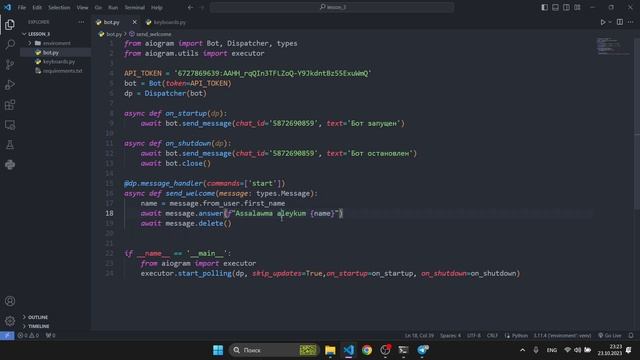The image size is (640, 360).
Task: Show hidden system tray icons chevron
Action: coord(522,350)
